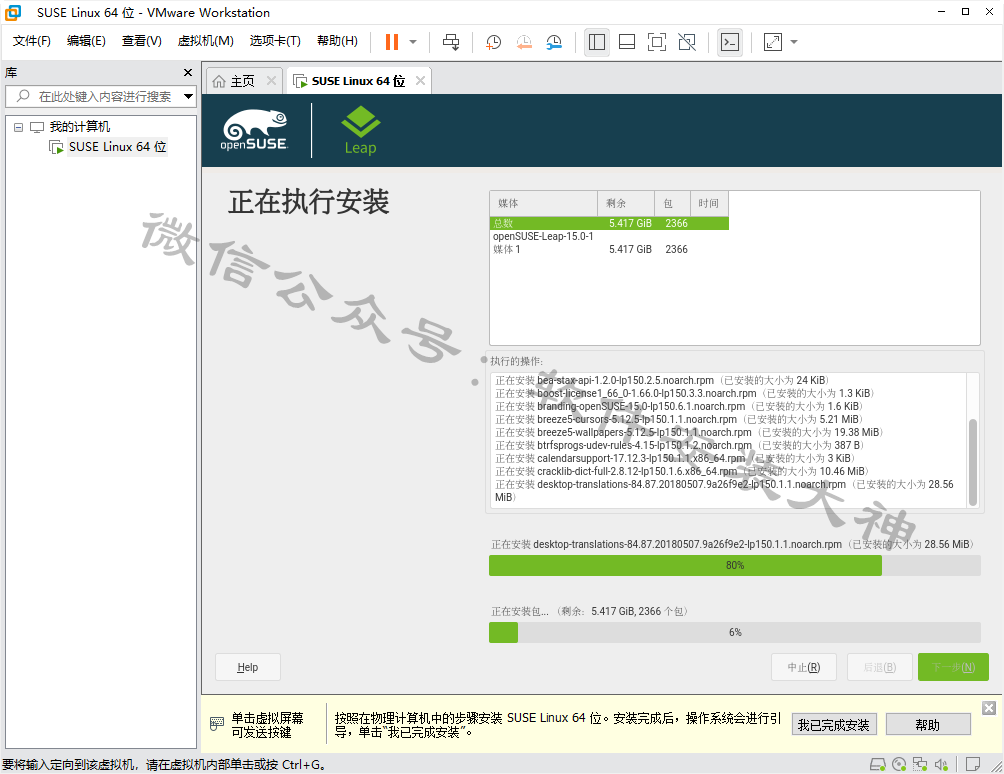Click the 80% package progress bar
1004x774 pixels.
(734, 566)
